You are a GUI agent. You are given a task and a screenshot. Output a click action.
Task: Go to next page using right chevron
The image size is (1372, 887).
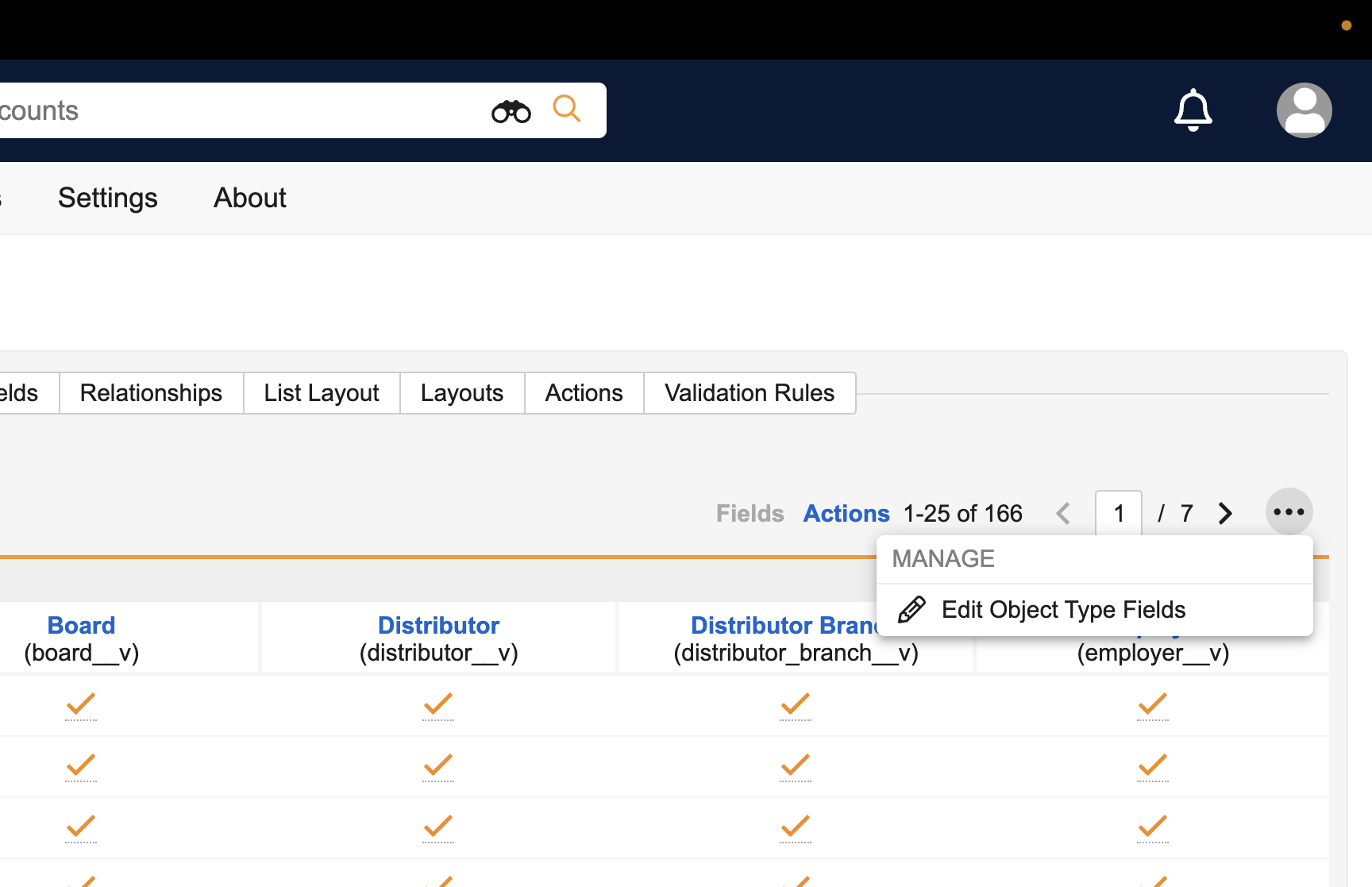(x=1225, y=514)
